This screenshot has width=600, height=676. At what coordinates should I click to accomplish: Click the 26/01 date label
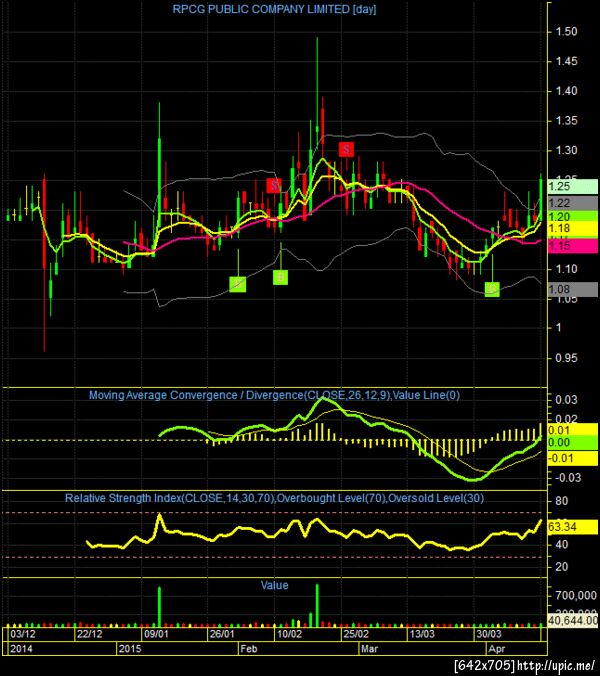click(x=222, y=634)
